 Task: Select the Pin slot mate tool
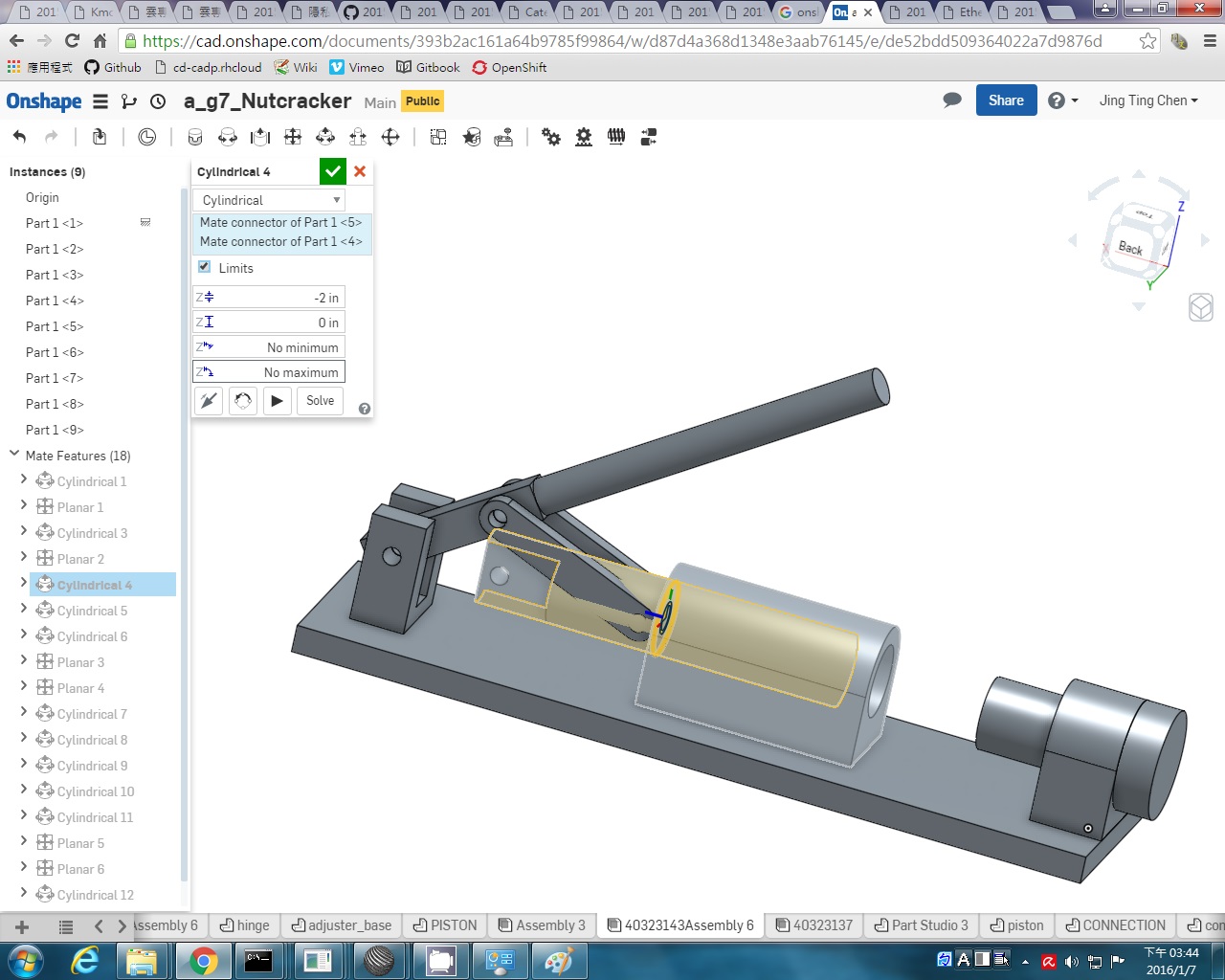coord(358,137)
